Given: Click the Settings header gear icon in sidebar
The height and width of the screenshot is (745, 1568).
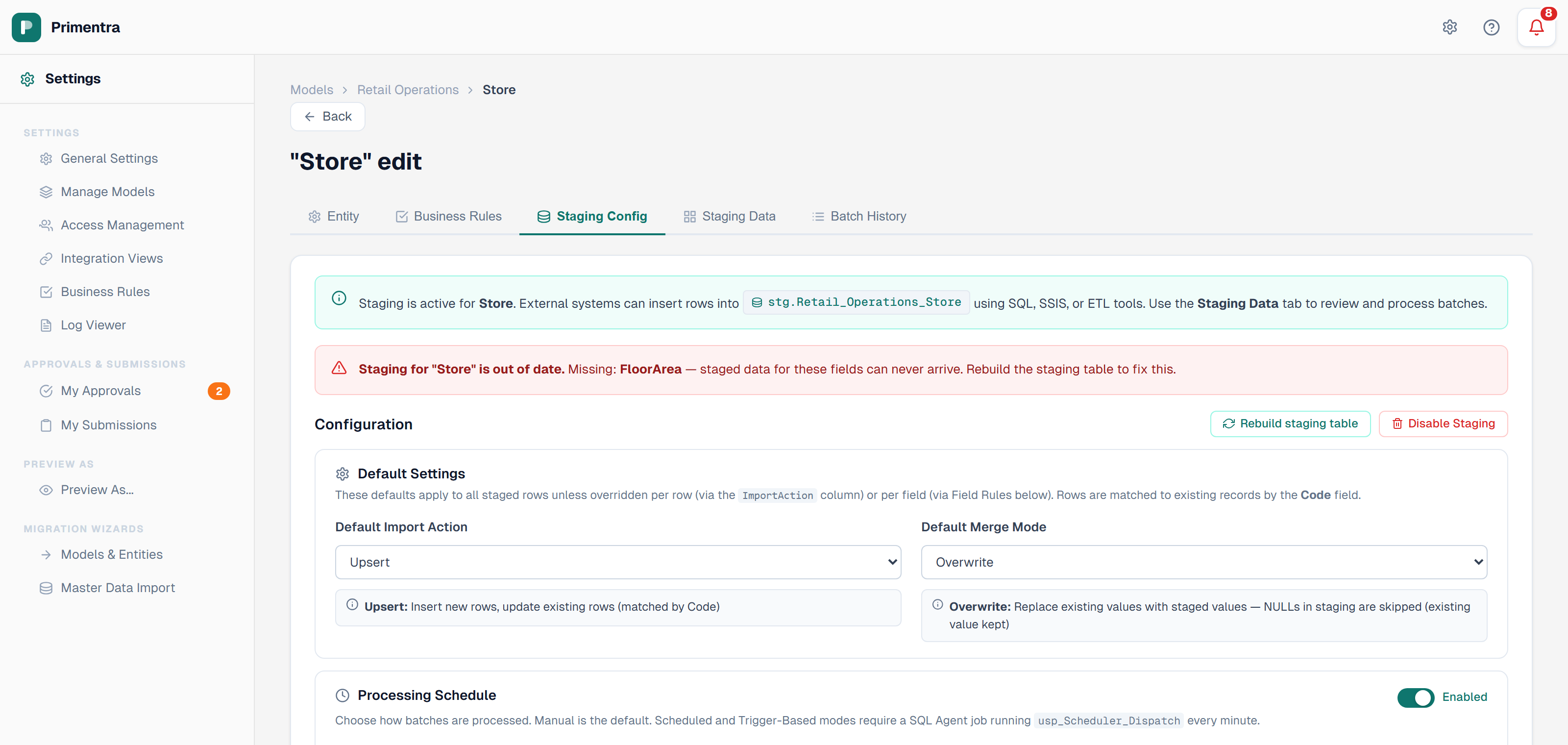Looking at the screenshot, I should coord(27,79).
